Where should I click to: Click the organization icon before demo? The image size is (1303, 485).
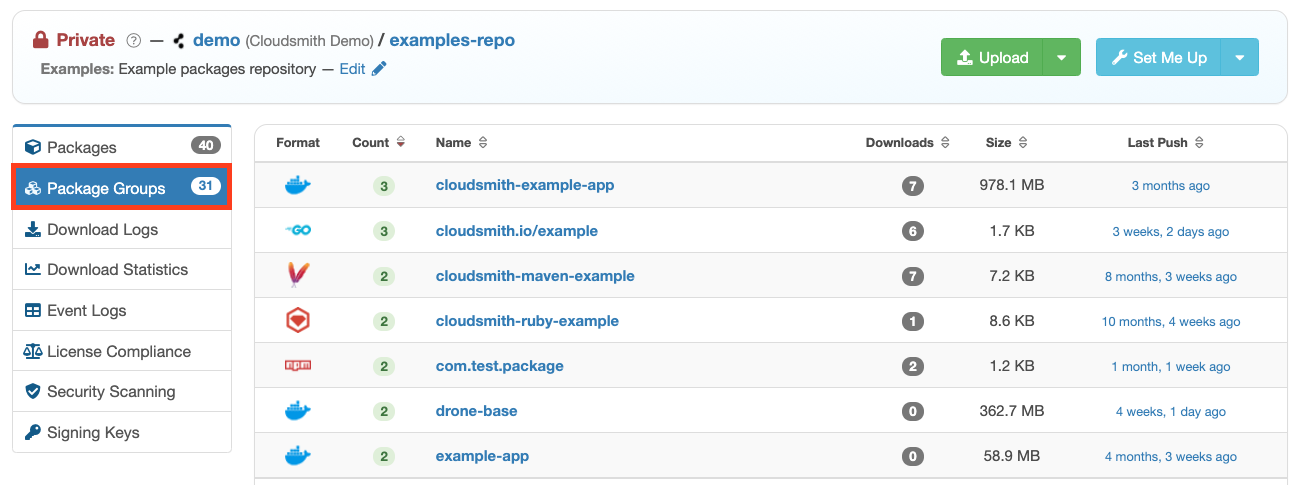[x=178, y=41]
